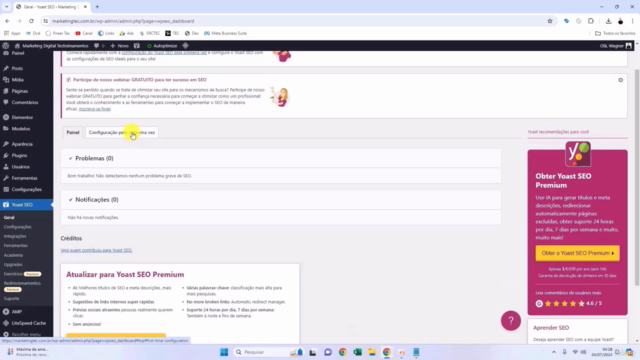Collapse the menu with Recolher menu
640x360 pixels.
tap(25, 334)
